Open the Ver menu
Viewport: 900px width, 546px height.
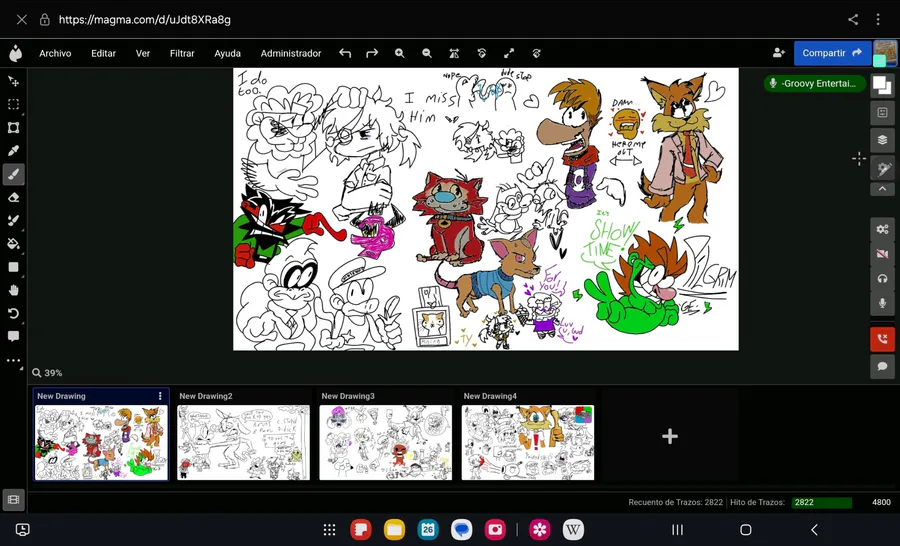142,53
